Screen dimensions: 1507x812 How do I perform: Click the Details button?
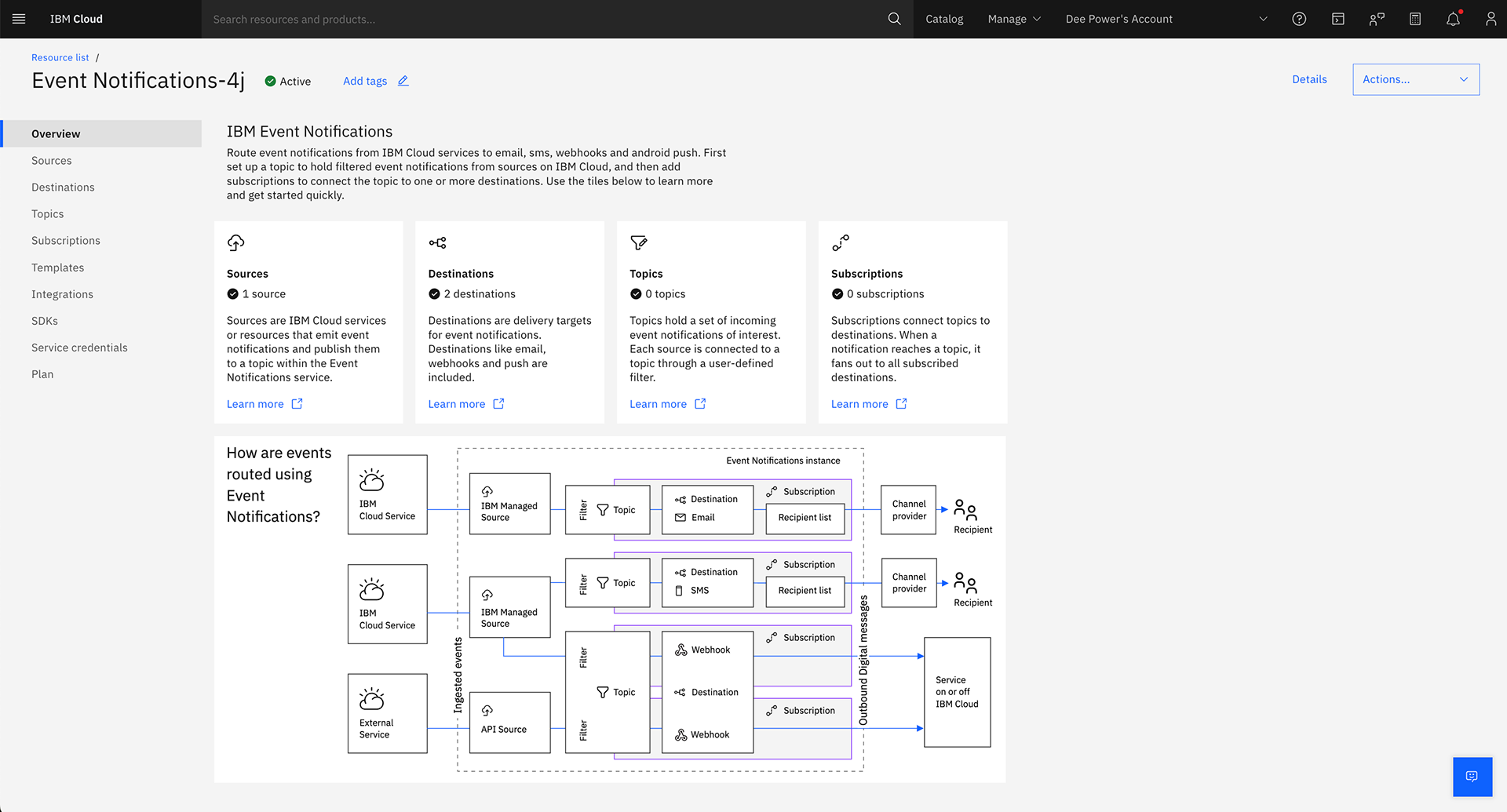[1309, 79]
